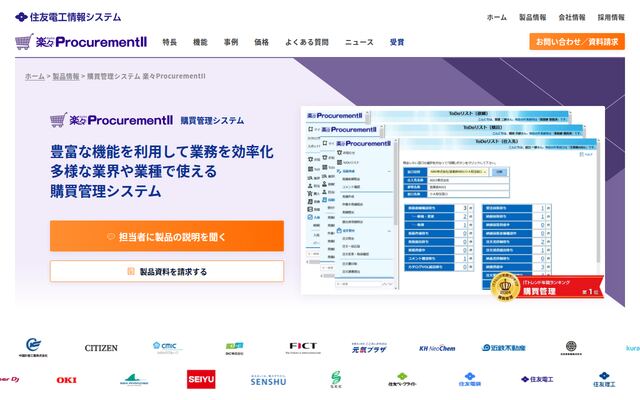Click the blue circular logo left of CITIZEN
The width and height of the screenshot is (640, 400).
[x=33, y=347]
